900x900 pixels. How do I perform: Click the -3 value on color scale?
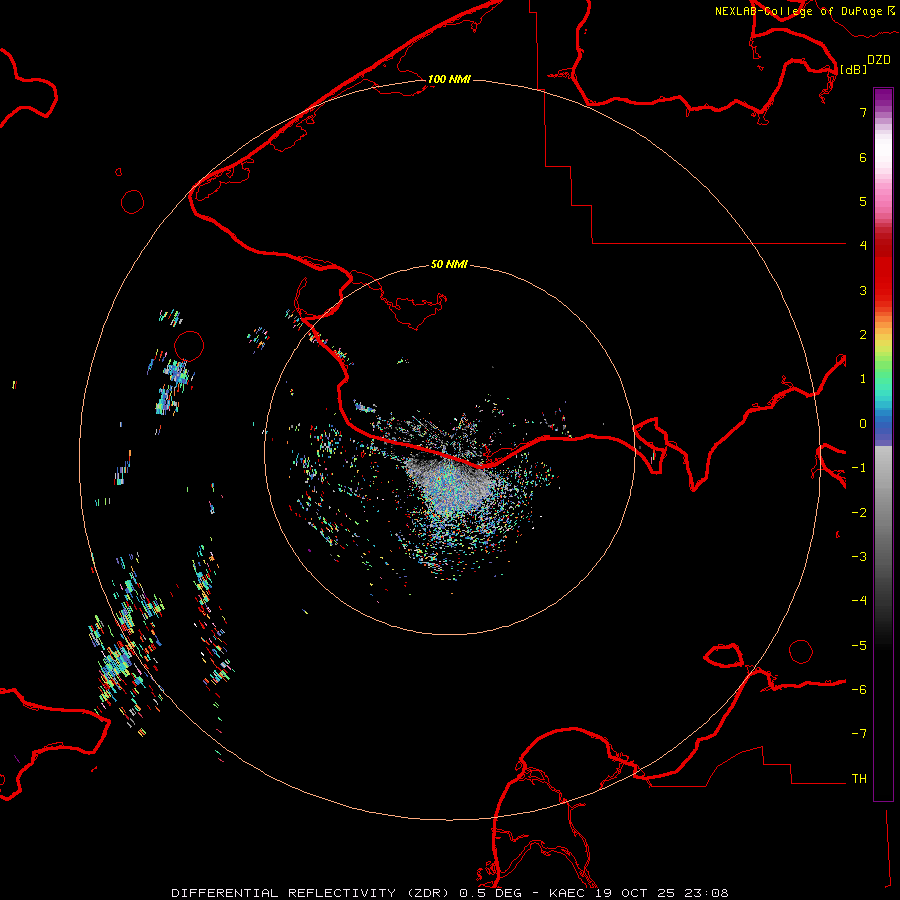point(859,557)
